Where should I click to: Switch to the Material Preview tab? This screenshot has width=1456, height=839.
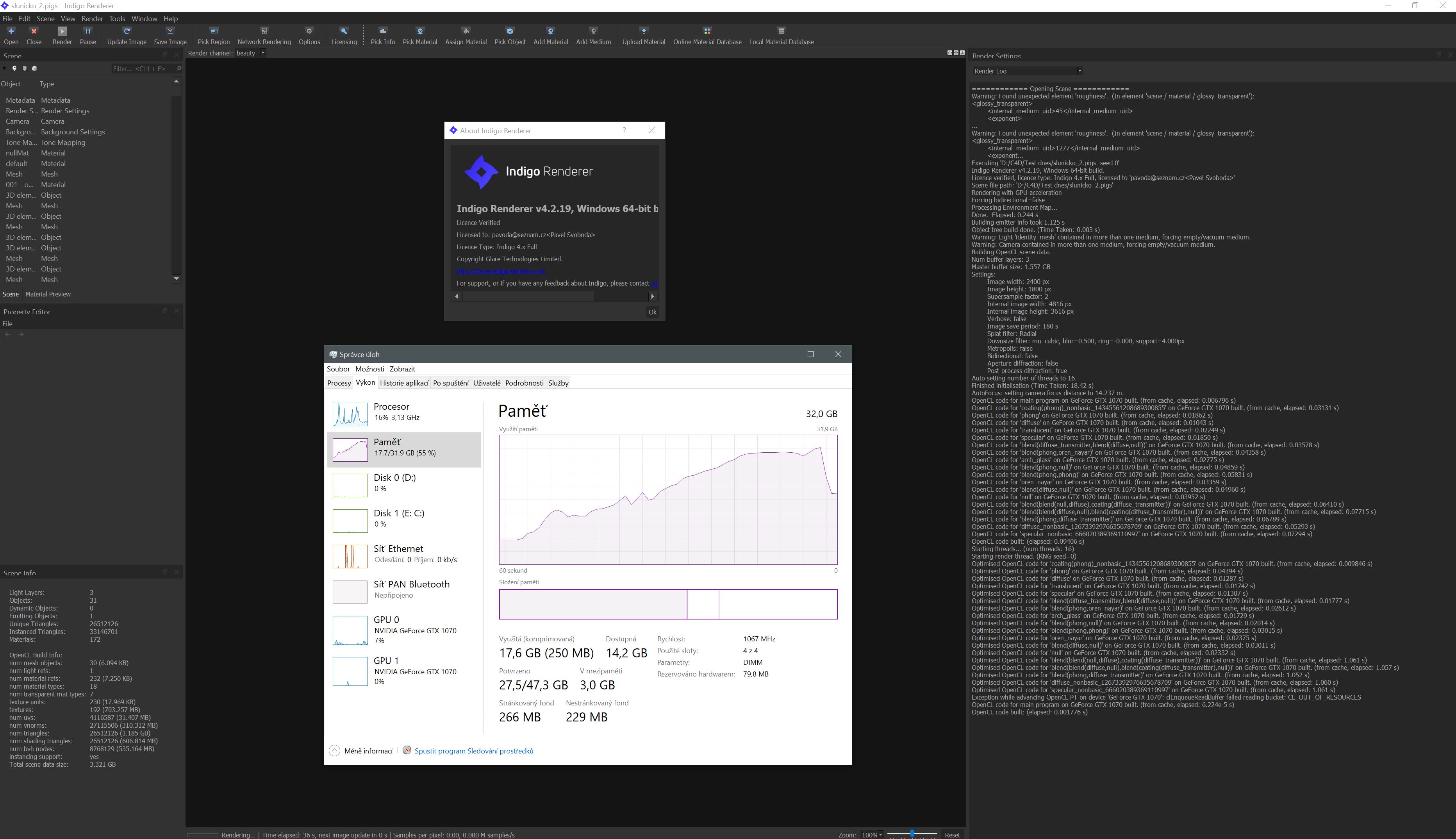pyautogui.click(x=48, y=294)
